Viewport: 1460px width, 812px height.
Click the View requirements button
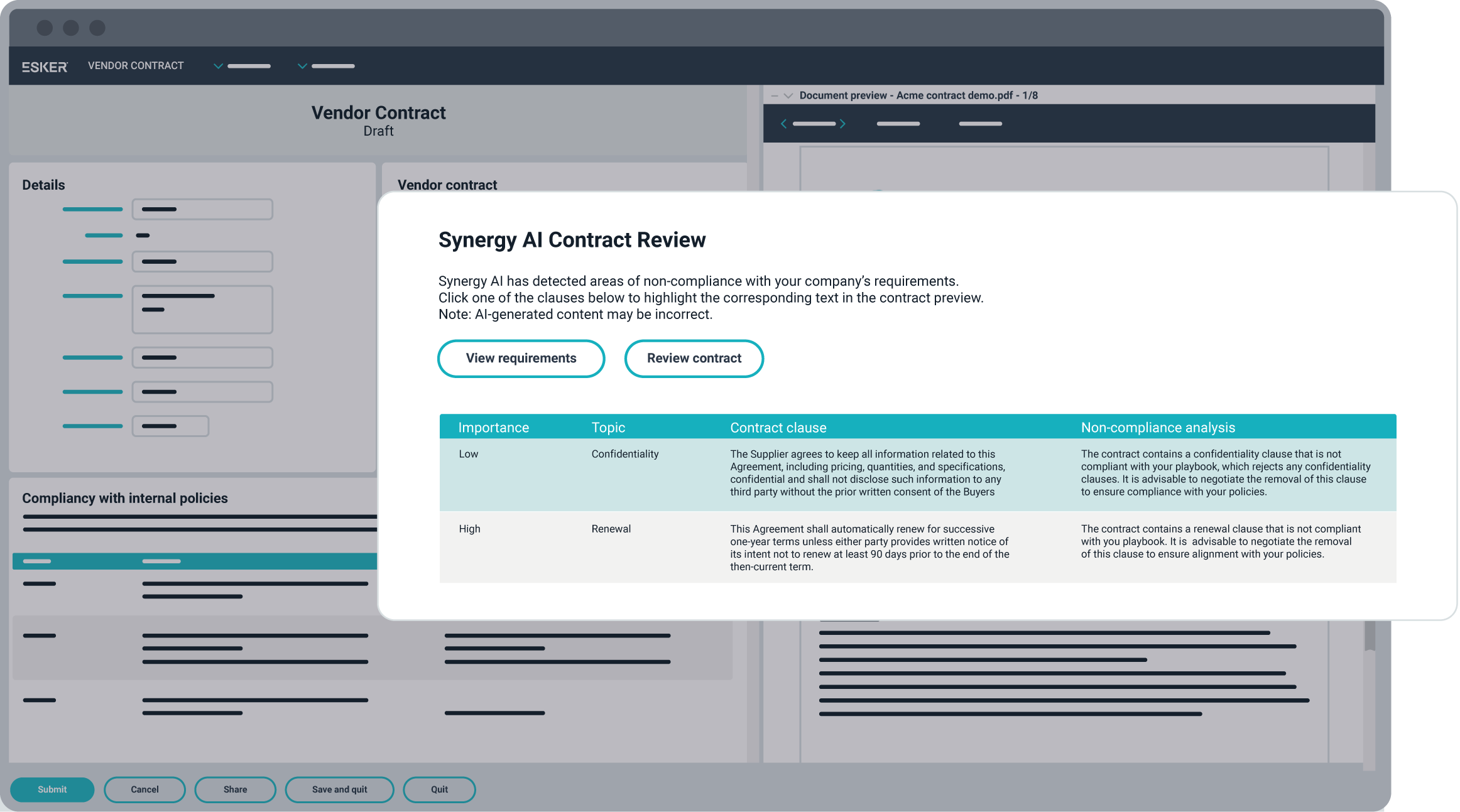521,359
